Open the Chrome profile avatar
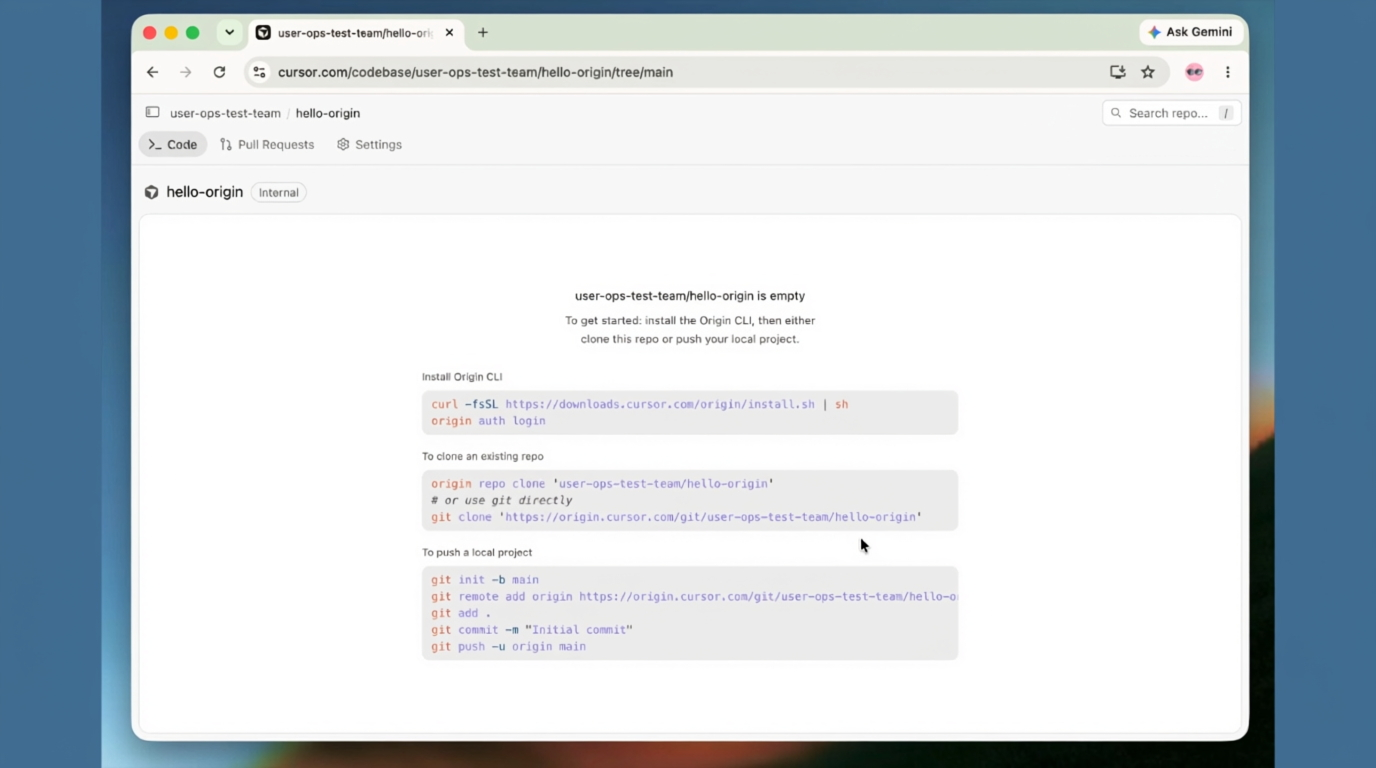 [1194, 72]
